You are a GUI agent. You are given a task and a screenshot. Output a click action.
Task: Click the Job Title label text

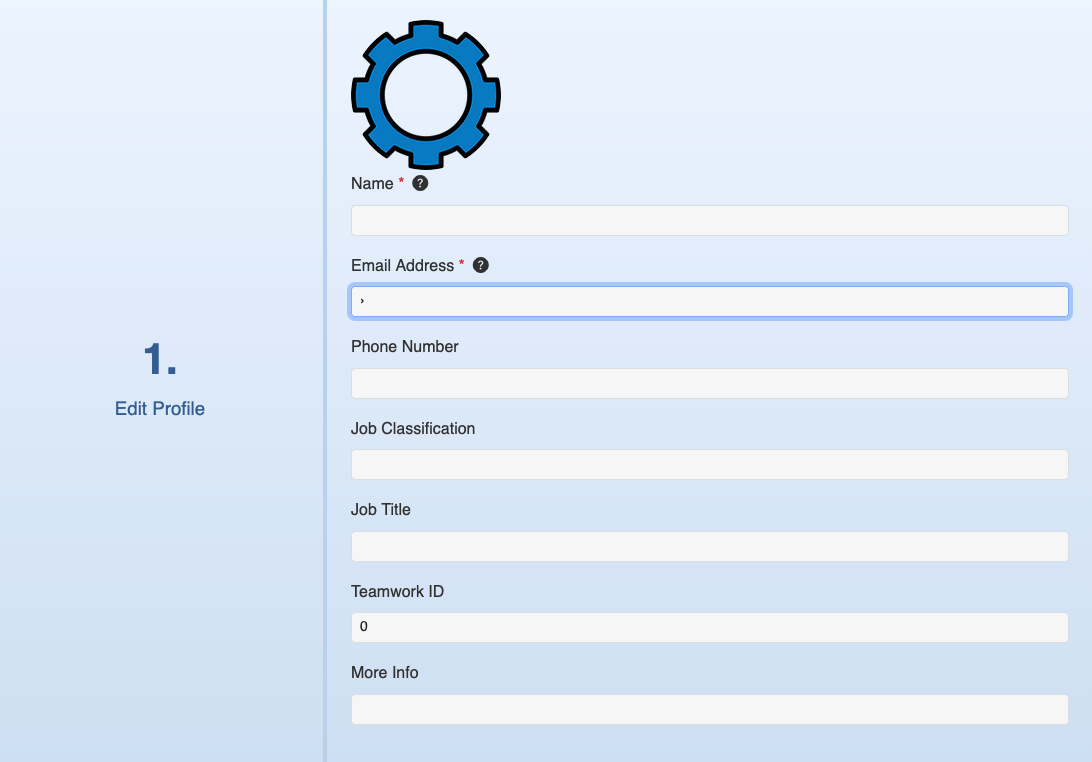[380, 510]
